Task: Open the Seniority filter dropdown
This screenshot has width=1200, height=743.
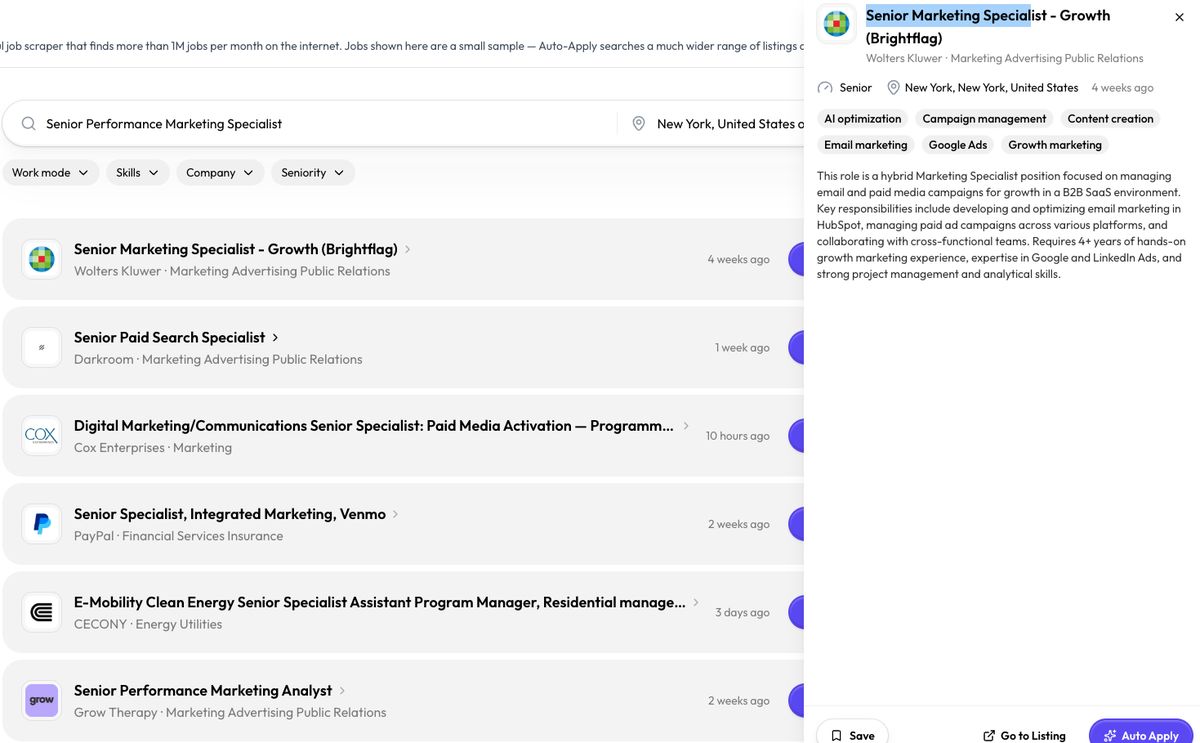Action: (312, 173)
